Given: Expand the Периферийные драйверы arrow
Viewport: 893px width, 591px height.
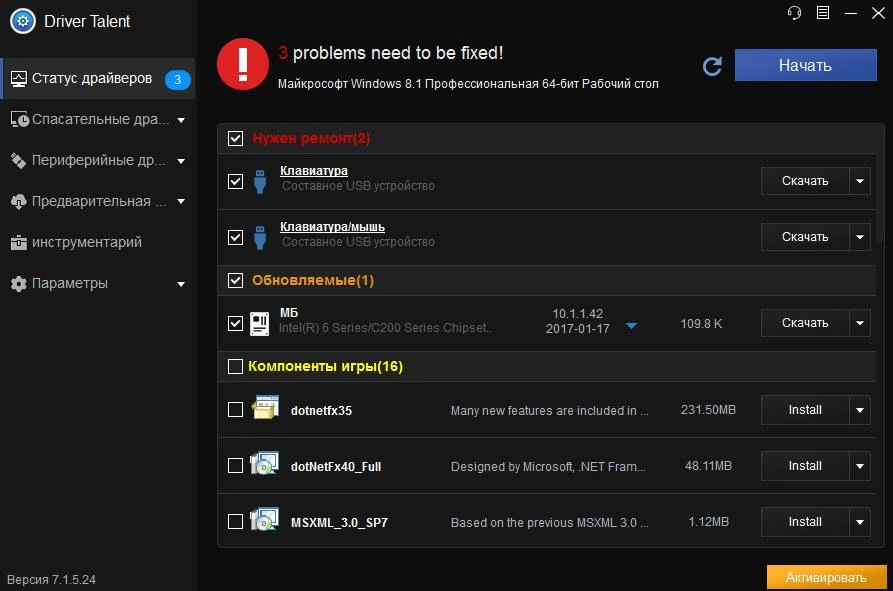Looking at the screenshot, I should pyautogui.click(x=181, y=161).
